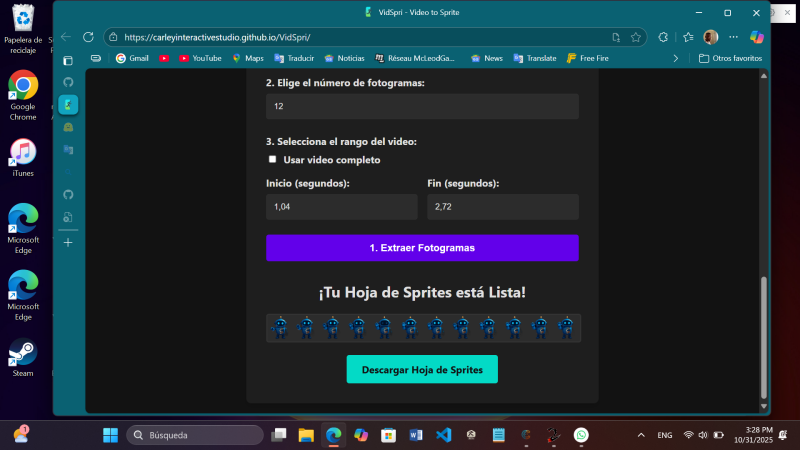Open the browser extensions icon
Viewport: 800px width, 450px height.
pyautogui.click(x=664, y=37)
